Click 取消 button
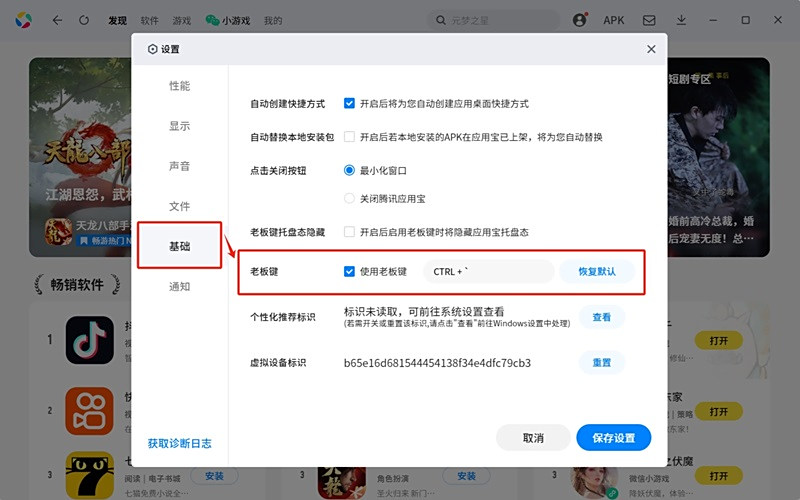Screen dimensions: 800x500 533,438
